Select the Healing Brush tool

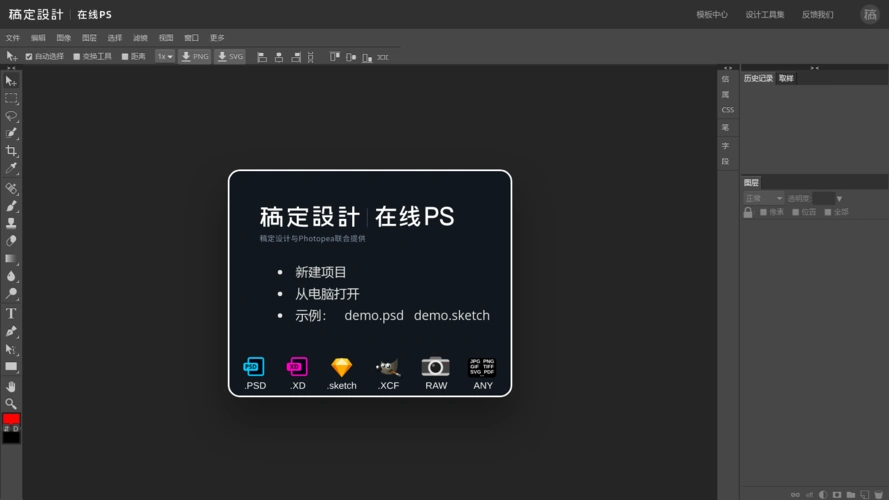coord(11,188)
